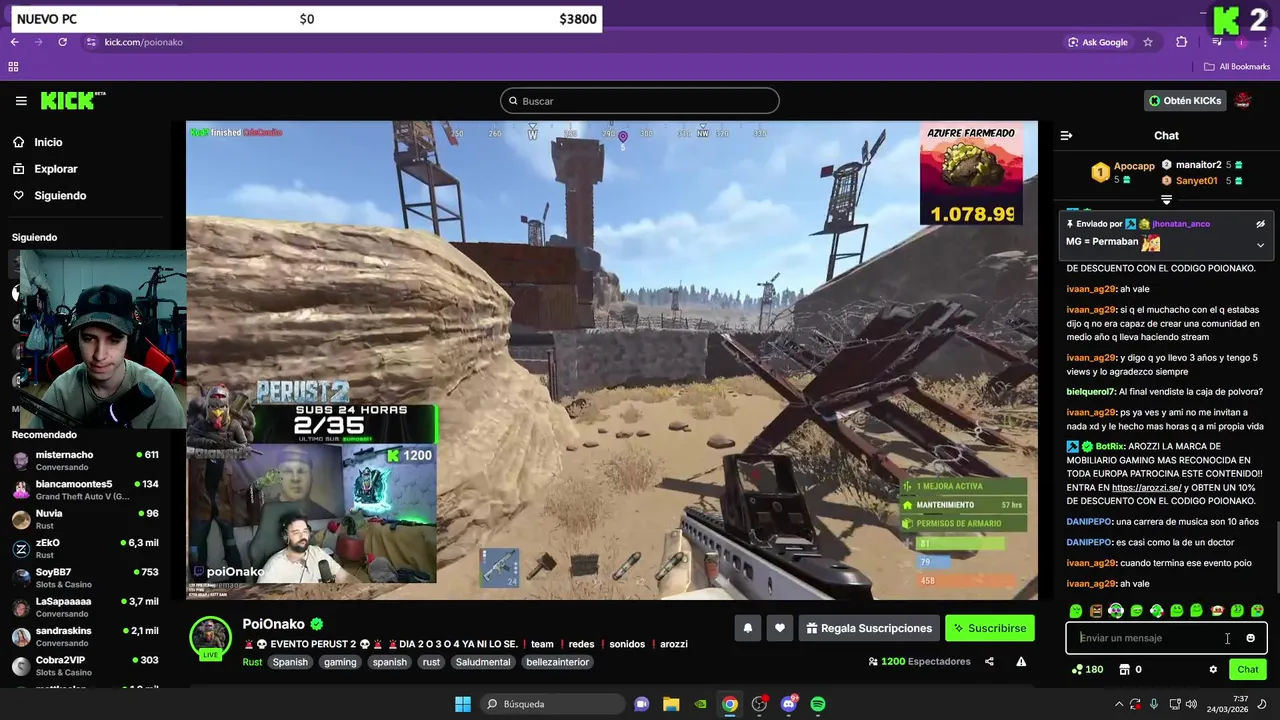Insert the brown angry face emote

click(1096, 611)
